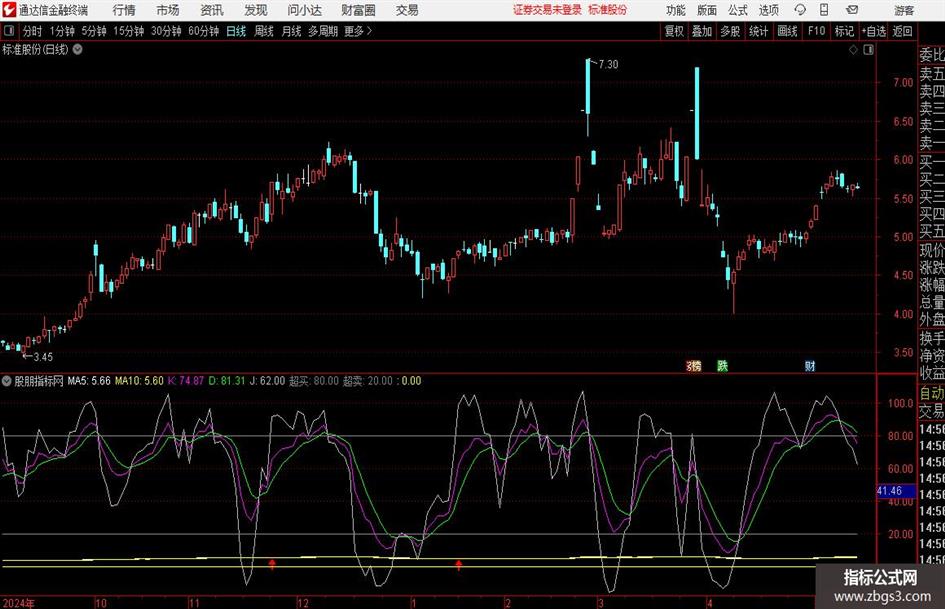This screenshot has height=609, width=945.
Task: Open the 发现 menu
Action: click(256, 10)
